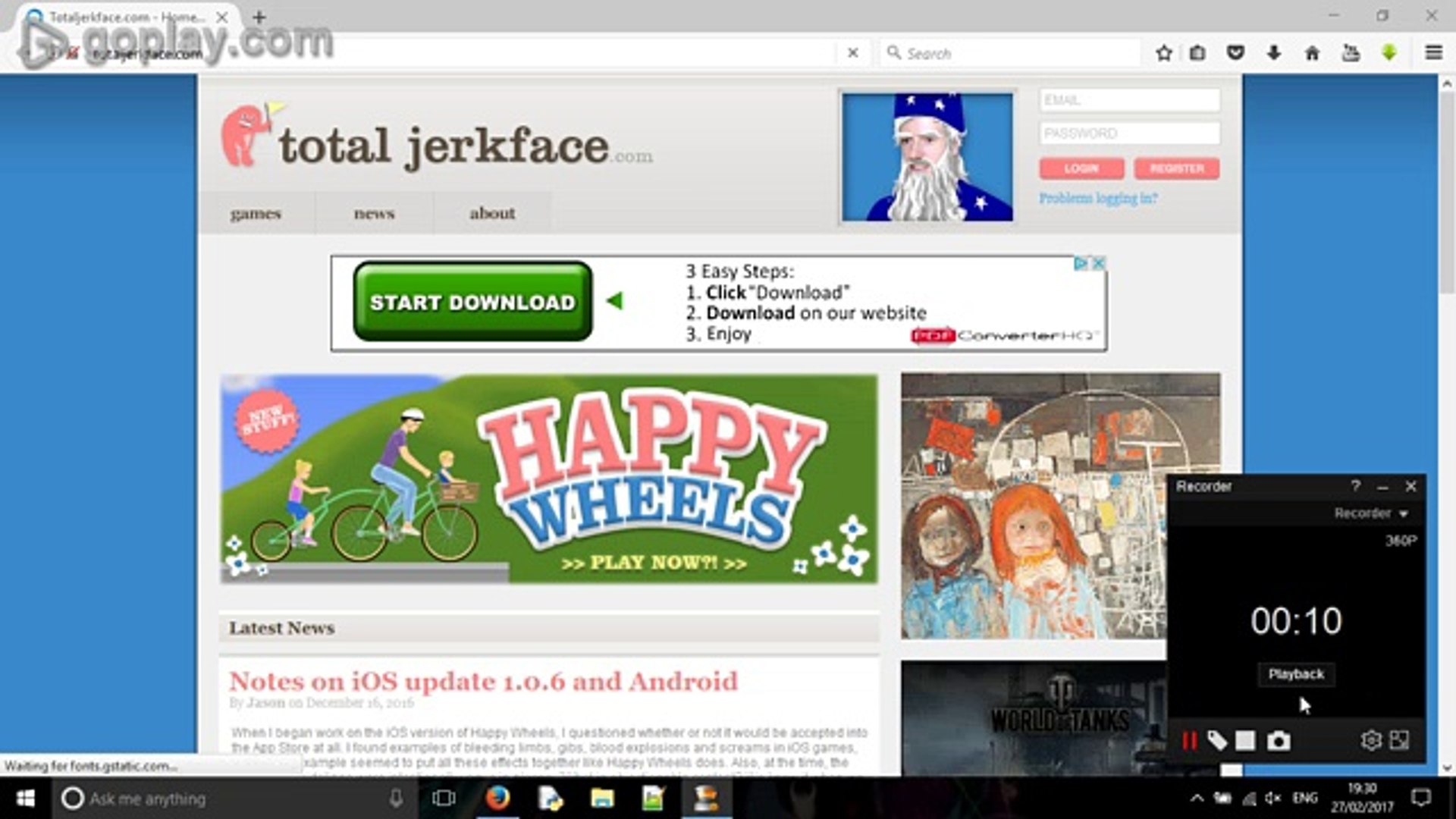This screenshot has height=819, width=1456.
Task: Click the REGISTER button
Action: tap(1177, 168)
